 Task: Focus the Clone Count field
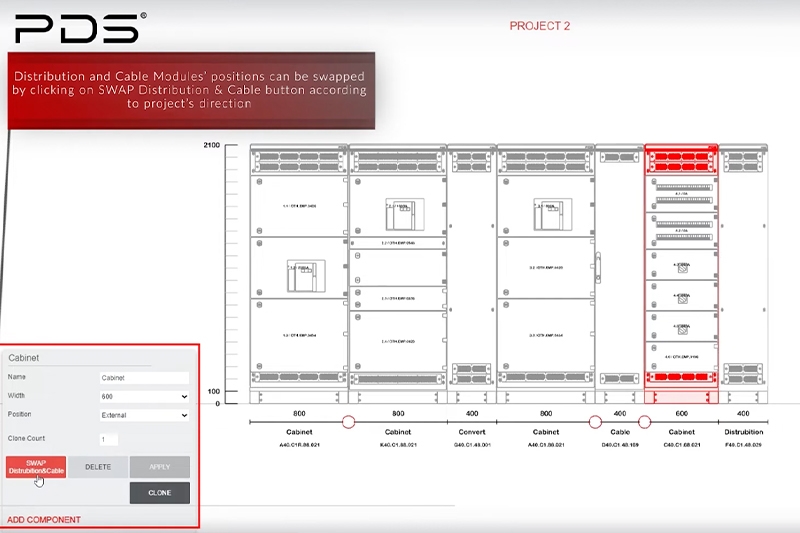click(x=109, y=439)
